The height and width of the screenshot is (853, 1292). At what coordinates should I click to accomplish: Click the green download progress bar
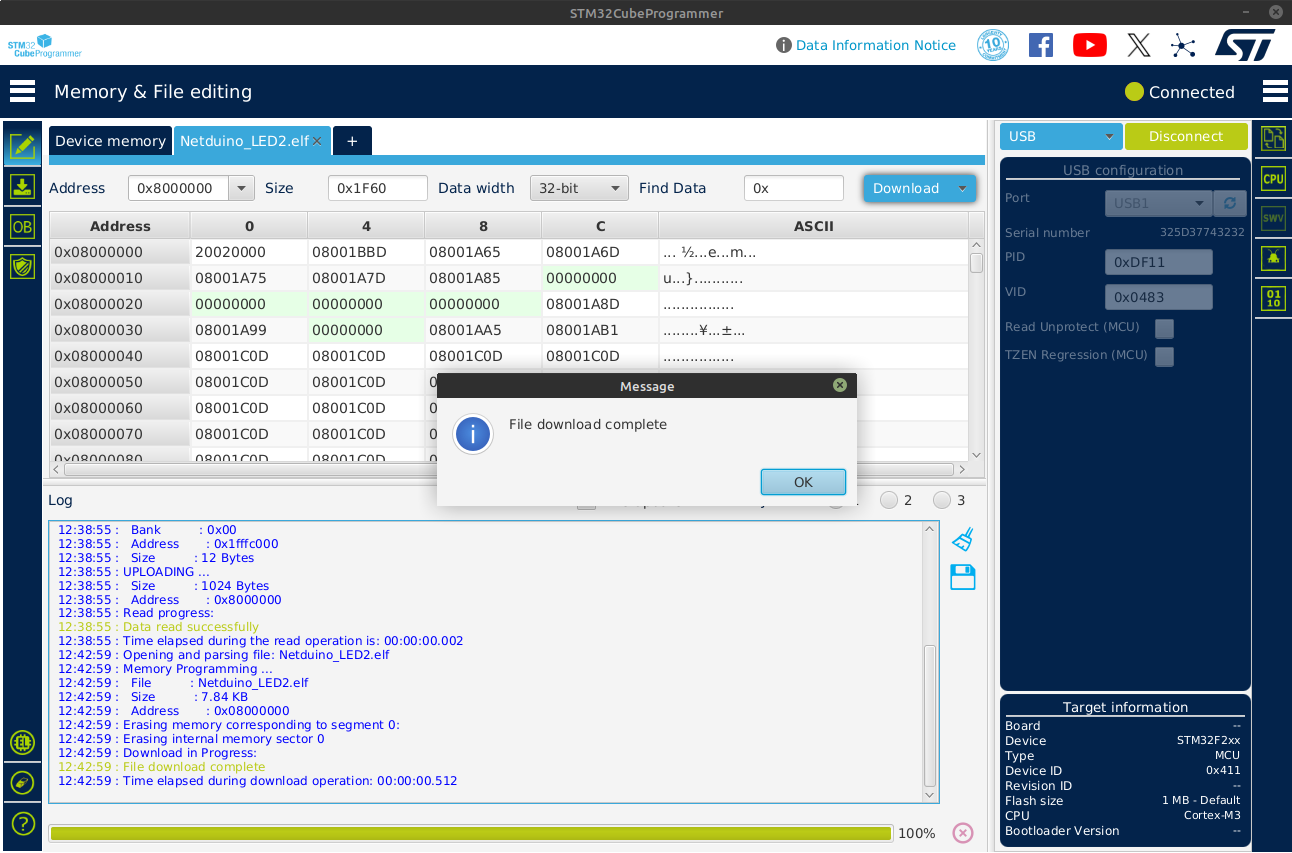pos(470,832)
